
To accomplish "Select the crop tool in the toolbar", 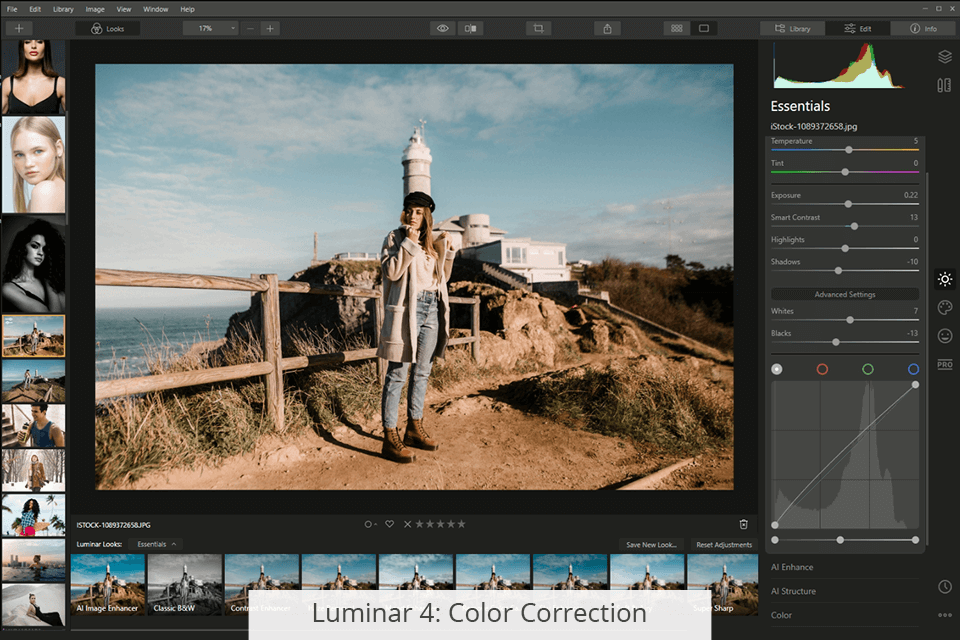I will tap(538, 28).
